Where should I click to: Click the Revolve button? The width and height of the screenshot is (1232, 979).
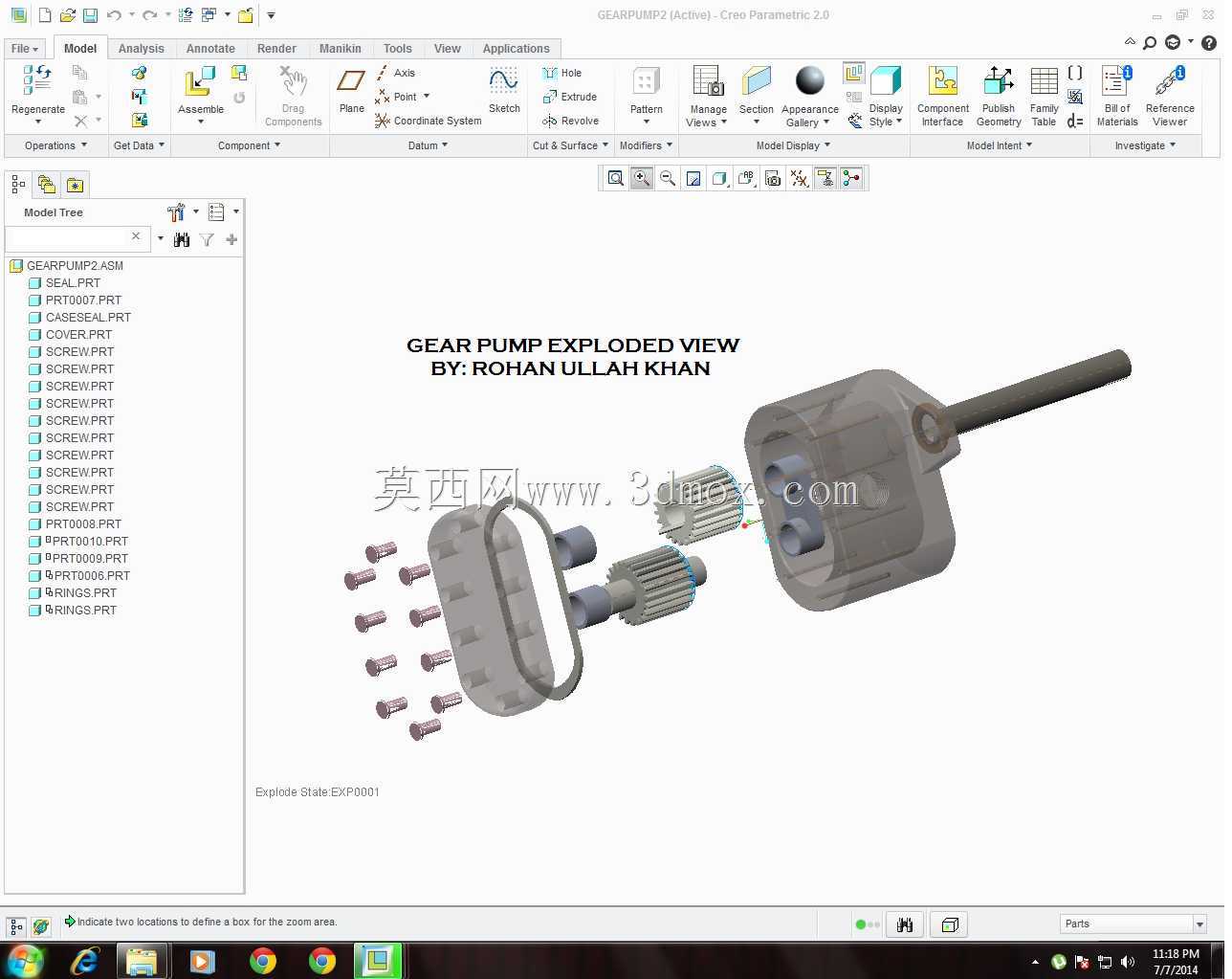(x=570, y=121)
